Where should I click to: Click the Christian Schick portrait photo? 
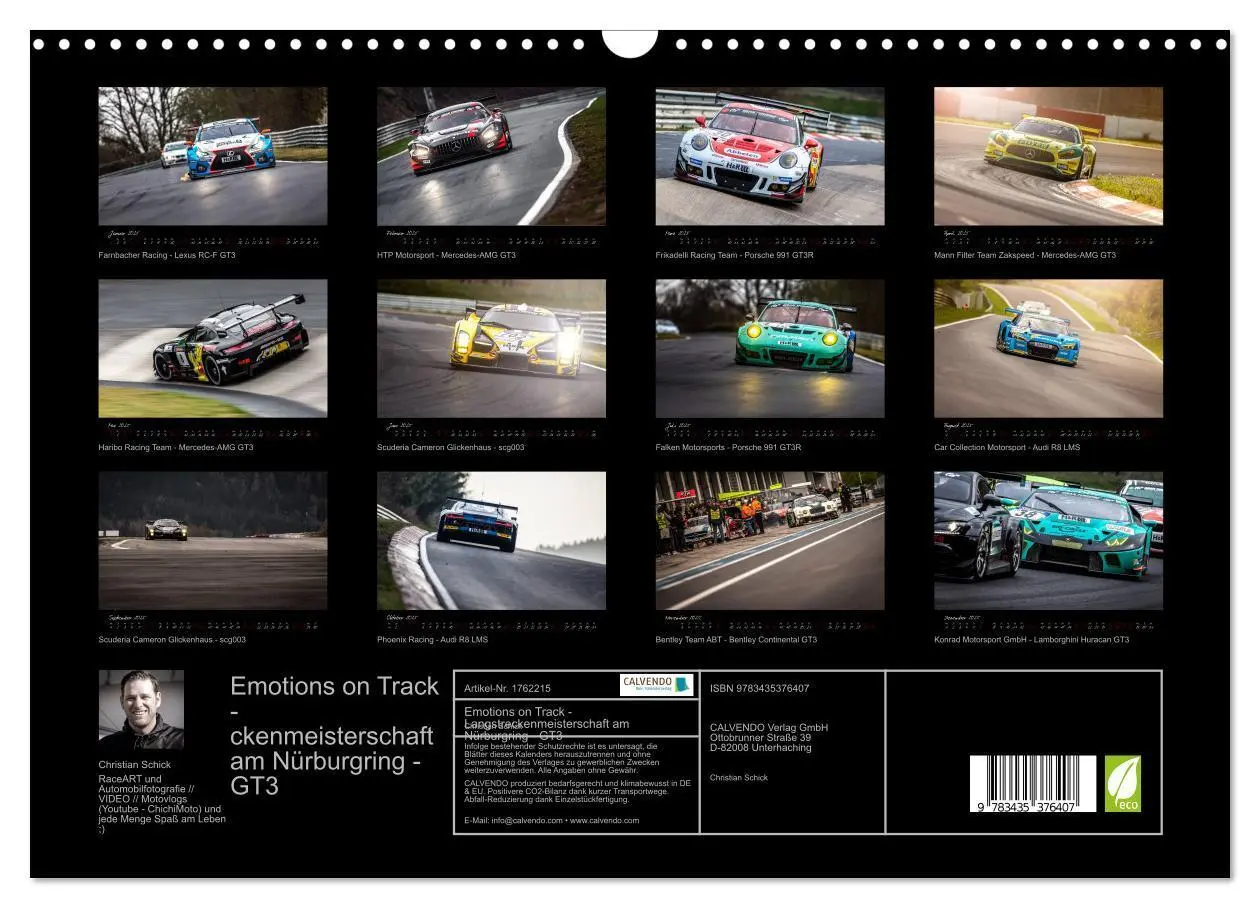(141, 710)
